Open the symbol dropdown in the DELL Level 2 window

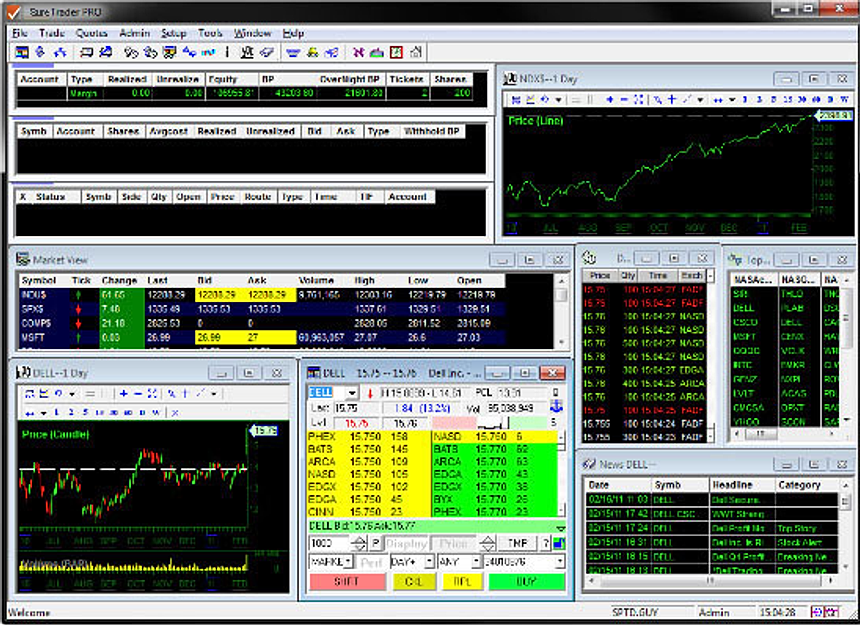tap(352, 393)
